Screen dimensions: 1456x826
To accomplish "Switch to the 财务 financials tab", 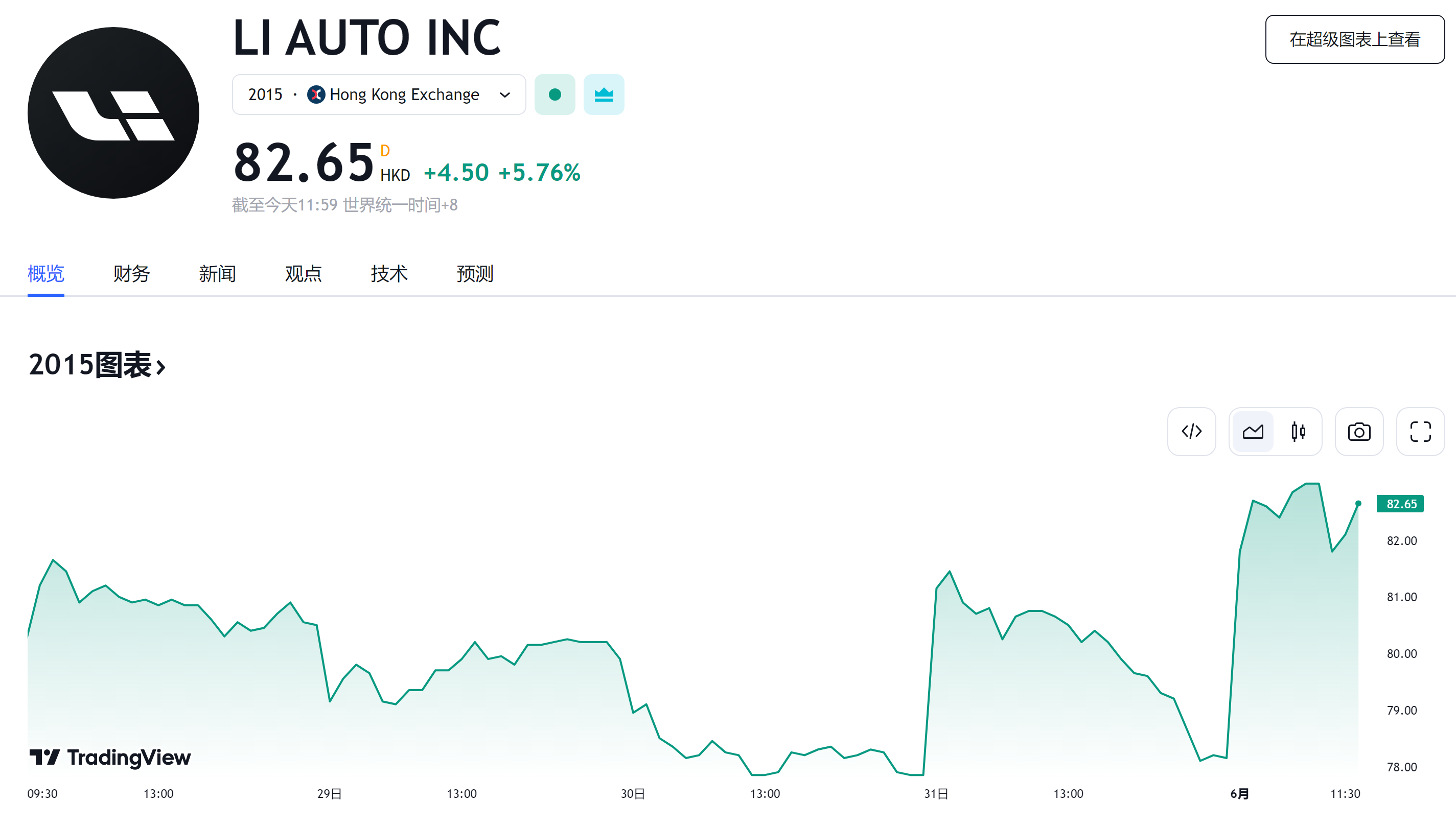I will (131, 274).
